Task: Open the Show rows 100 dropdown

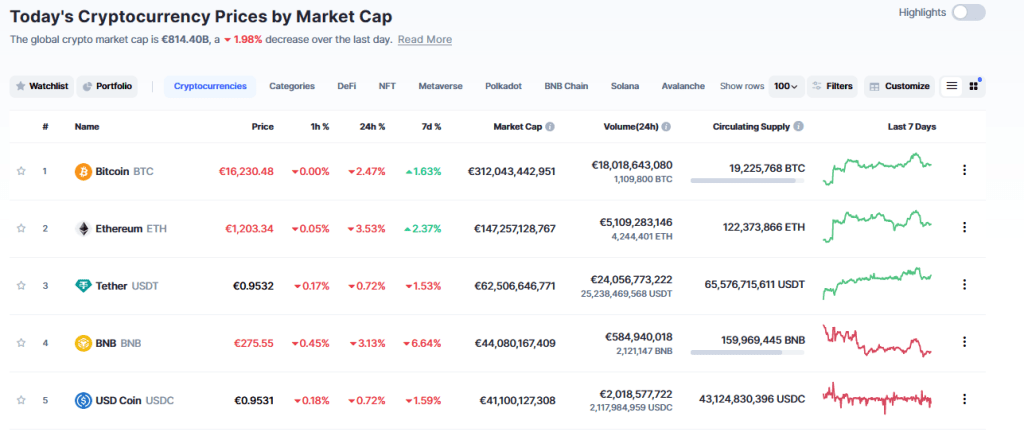Action: (x=786, y=86)
